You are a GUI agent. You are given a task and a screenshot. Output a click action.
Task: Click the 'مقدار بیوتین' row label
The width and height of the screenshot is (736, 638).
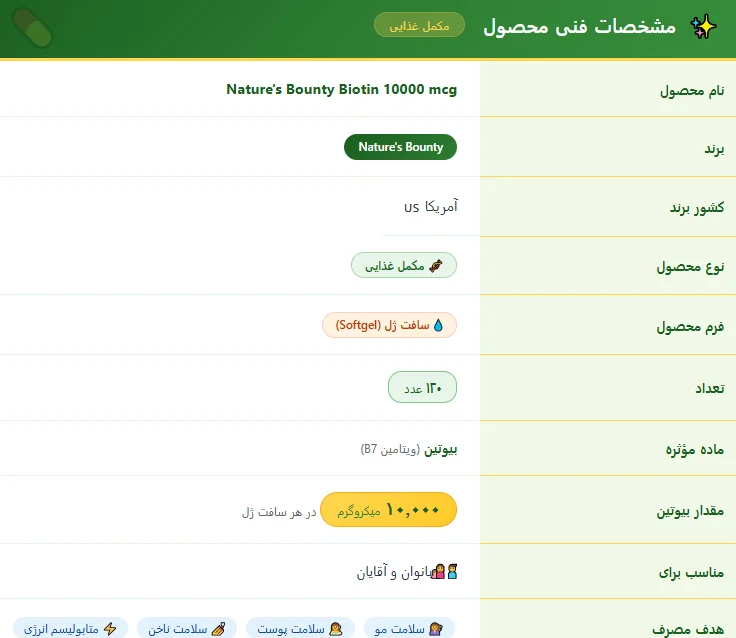click(x=690, y=510)
